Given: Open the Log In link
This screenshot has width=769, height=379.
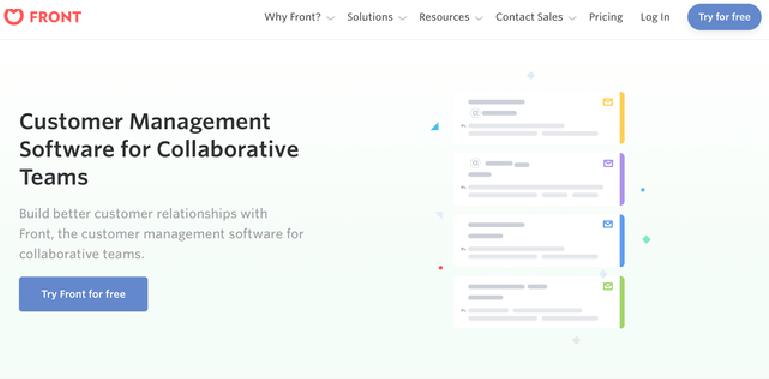Looking at the screenshot, I should 655,17.
